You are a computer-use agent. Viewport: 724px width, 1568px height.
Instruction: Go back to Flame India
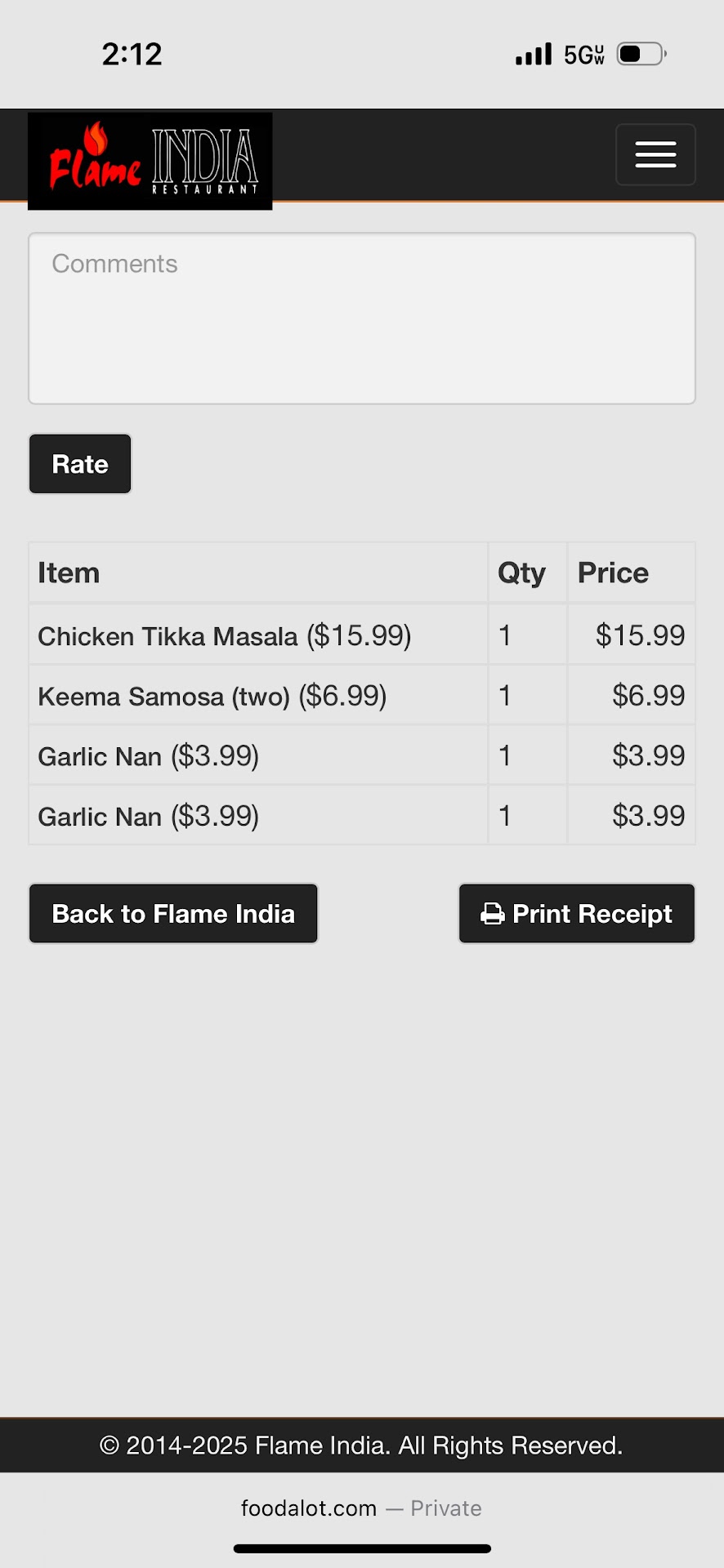point(173,914)
